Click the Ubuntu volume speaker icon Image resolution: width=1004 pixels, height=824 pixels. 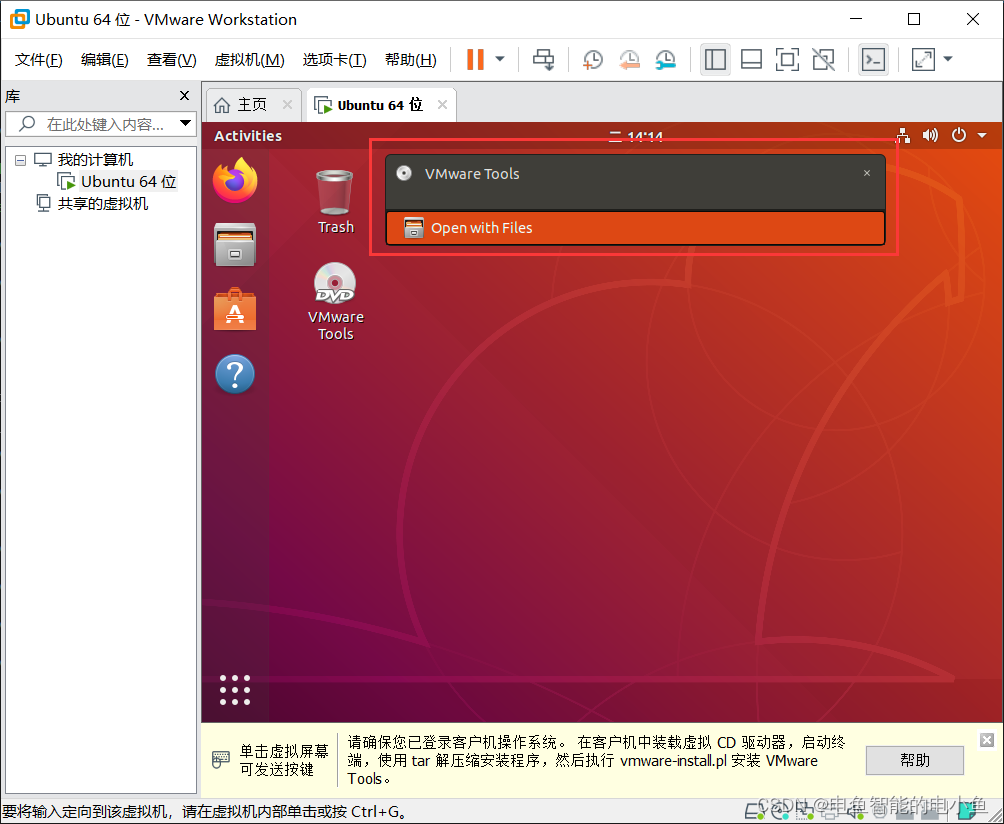pos(930,135)
